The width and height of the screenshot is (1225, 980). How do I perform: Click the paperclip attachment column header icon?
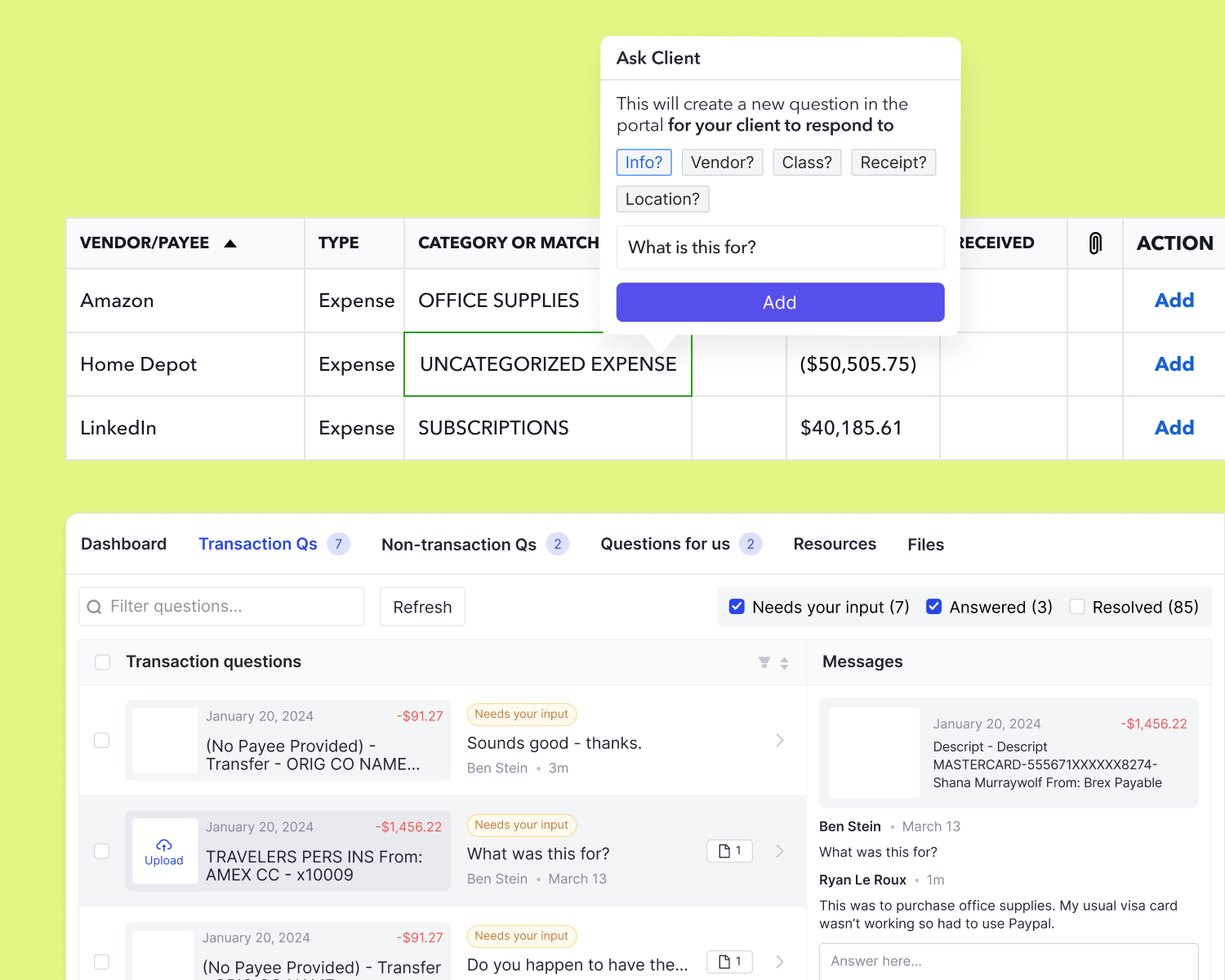click(x=1094, y=243)
